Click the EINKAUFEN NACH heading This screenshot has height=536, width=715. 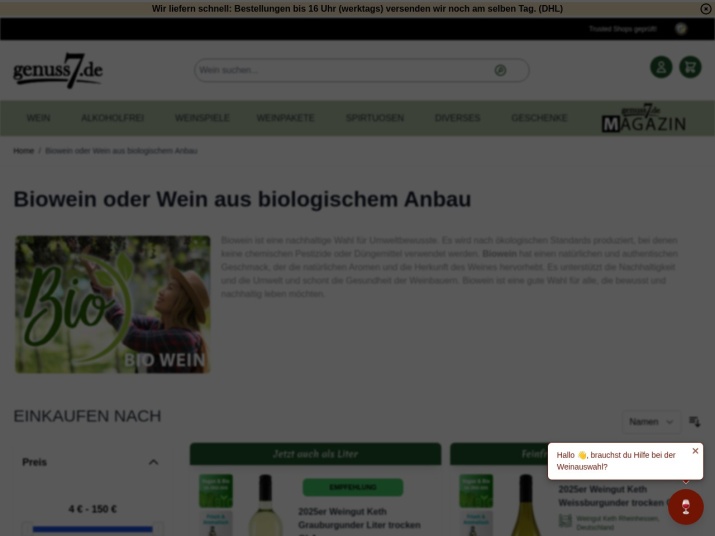tap(87, 416)
